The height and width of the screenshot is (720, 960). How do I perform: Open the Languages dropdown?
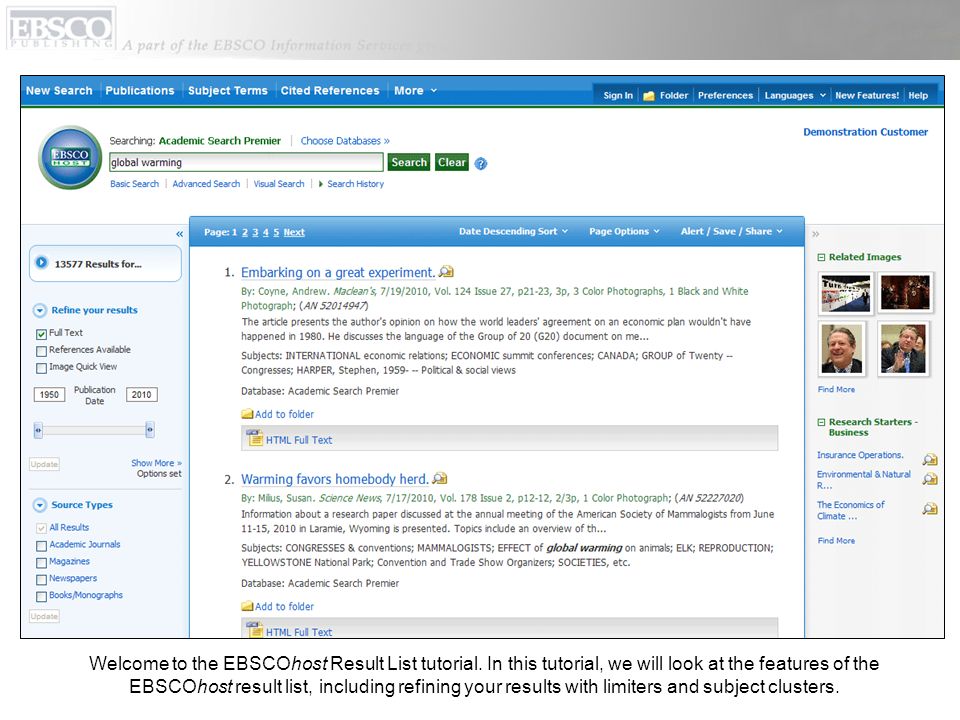coord(795,96)
